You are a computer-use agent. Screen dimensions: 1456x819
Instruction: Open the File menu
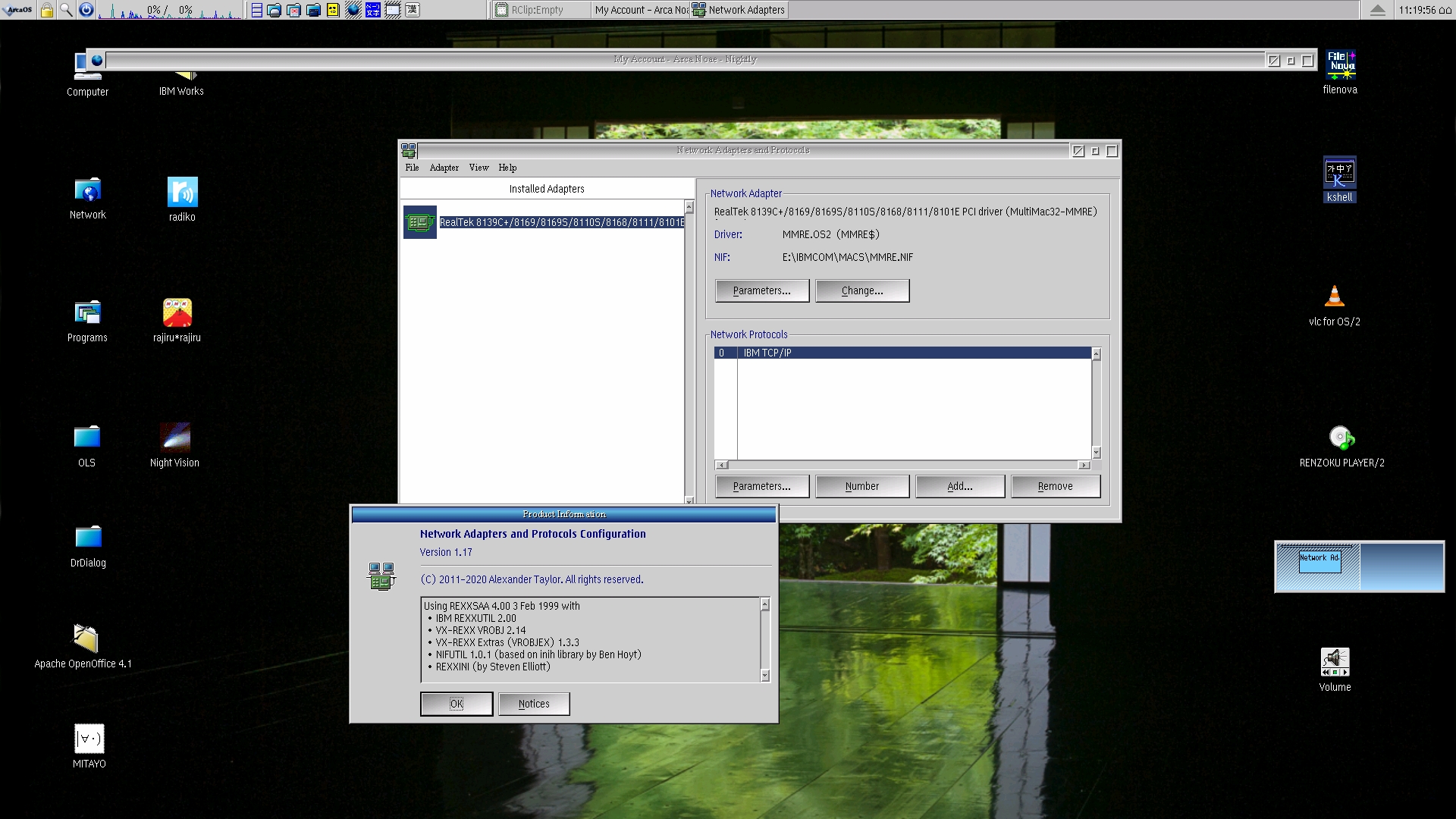tap(412, 168)
